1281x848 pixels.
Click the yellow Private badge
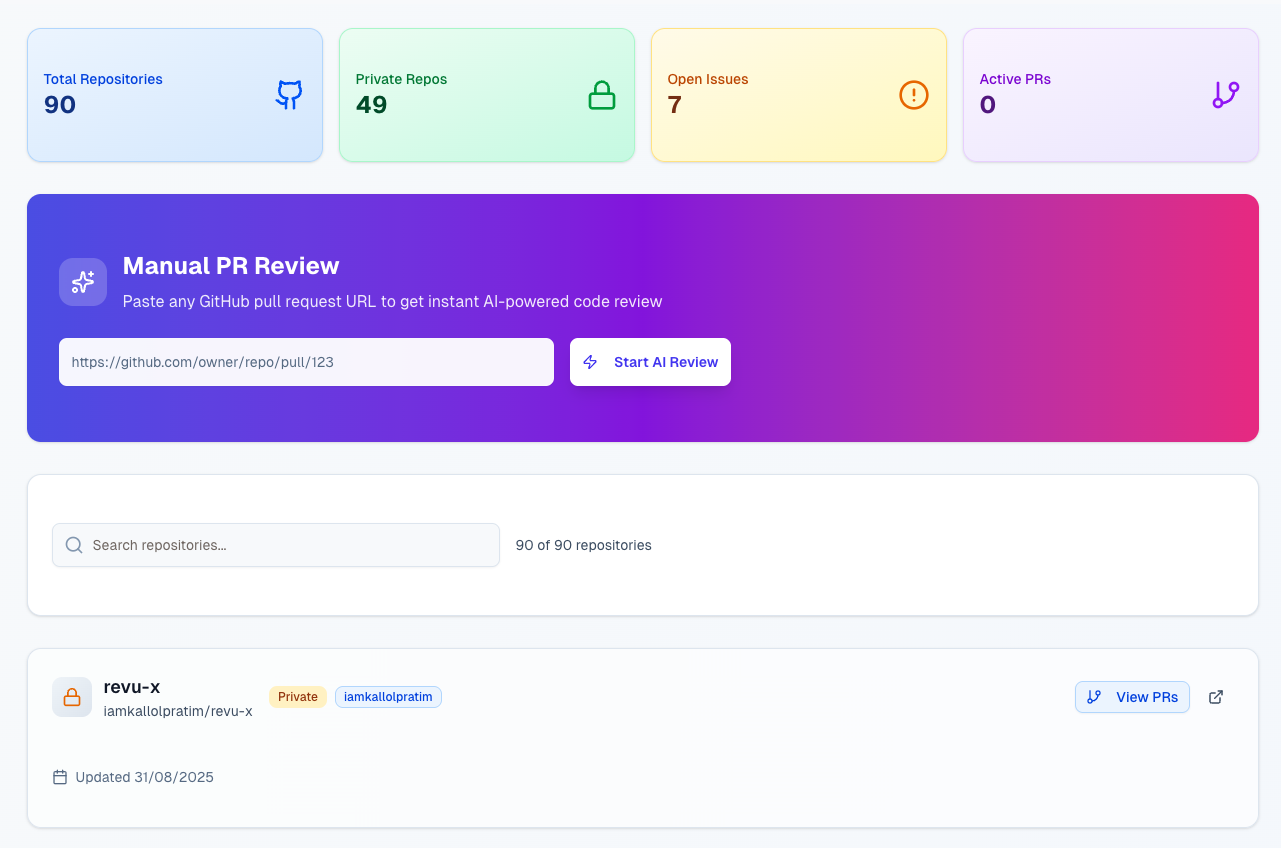click(298, 697)
